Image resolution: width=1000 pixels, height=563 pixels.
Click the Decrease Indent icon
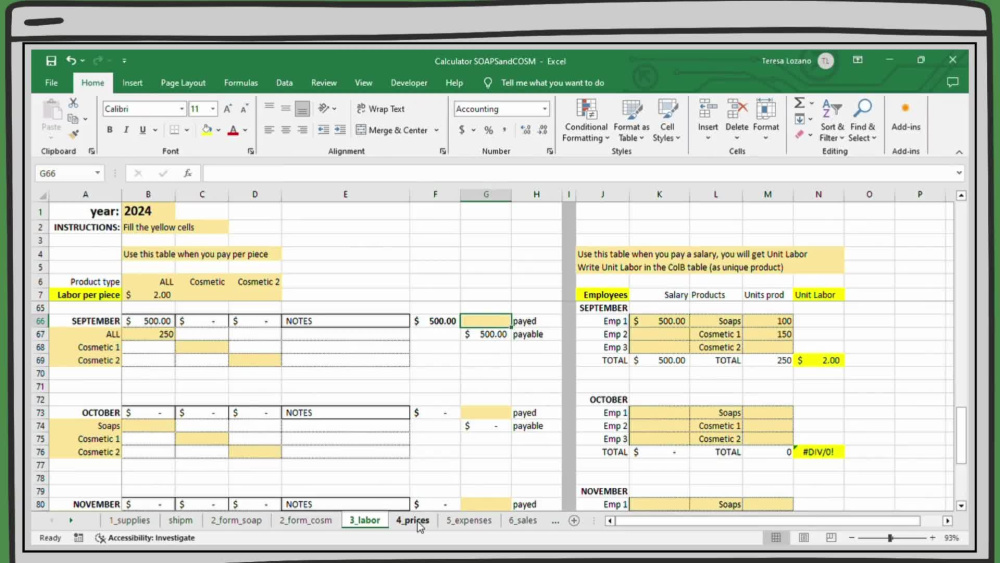point(323,130)
